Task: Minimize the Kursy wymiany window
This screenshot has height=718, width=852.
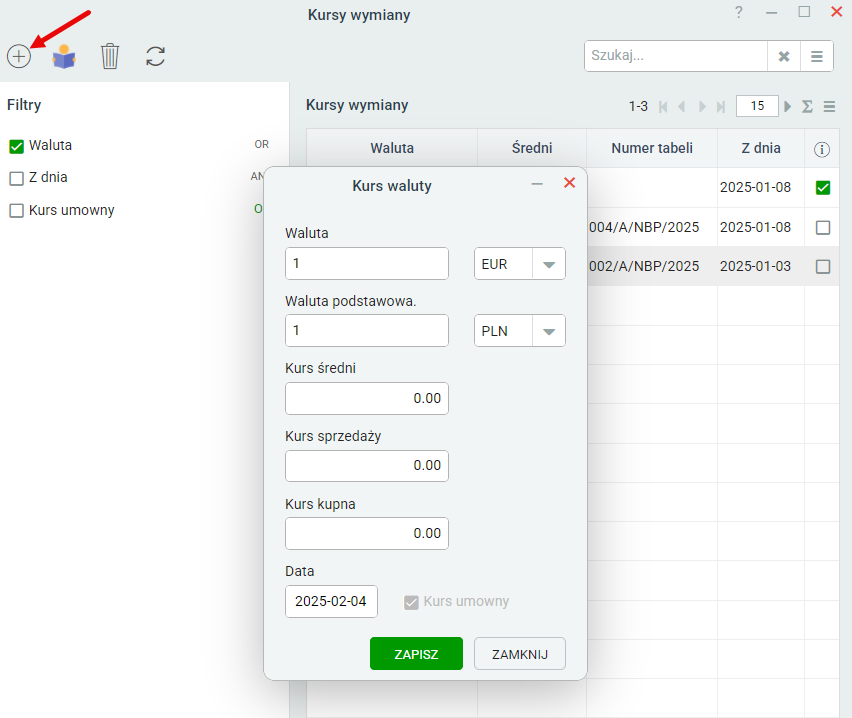Action: point(772,13)
